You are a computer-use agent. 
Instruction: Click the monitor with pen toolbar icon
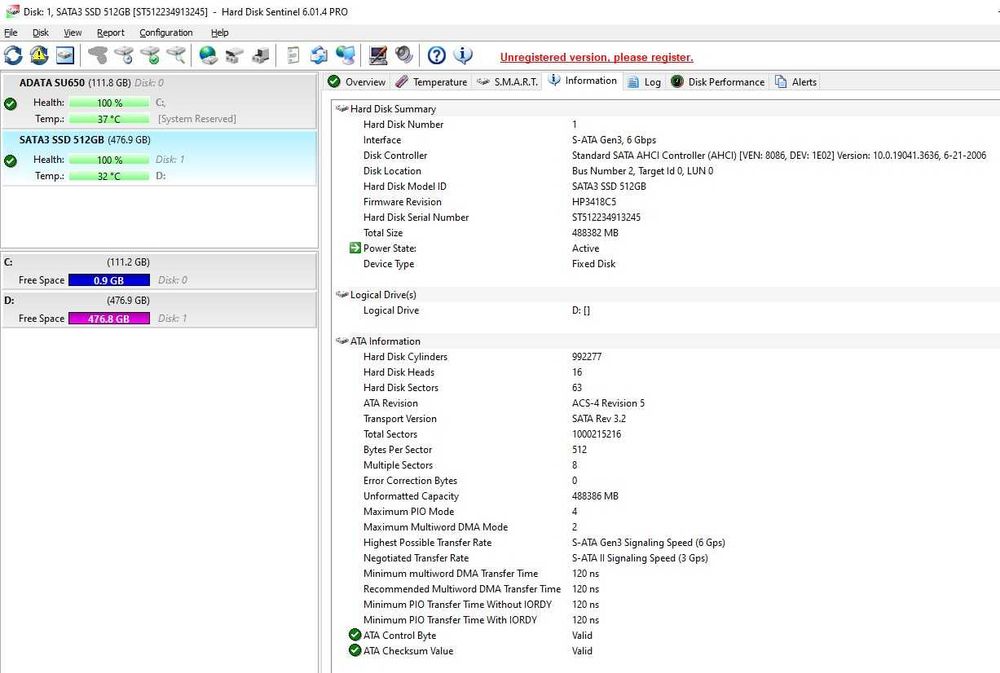point(378,55)
